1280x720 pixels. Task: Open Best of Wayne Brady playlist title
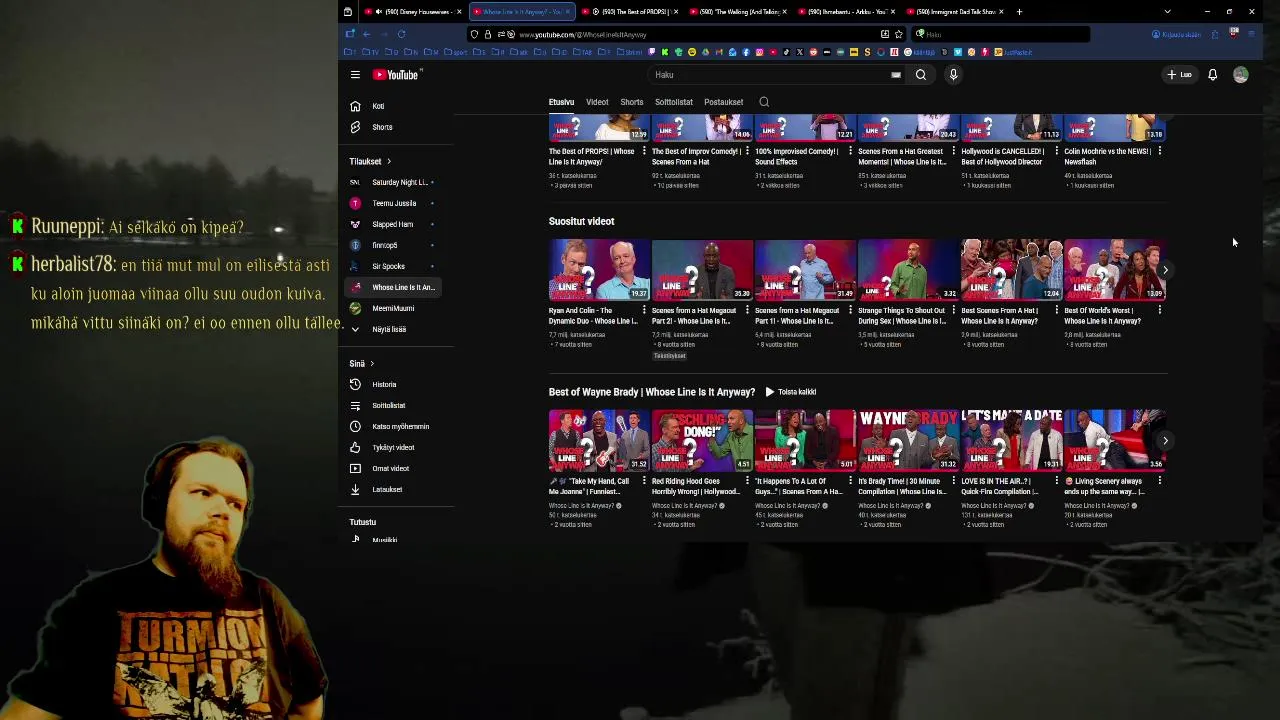[651, 392]
